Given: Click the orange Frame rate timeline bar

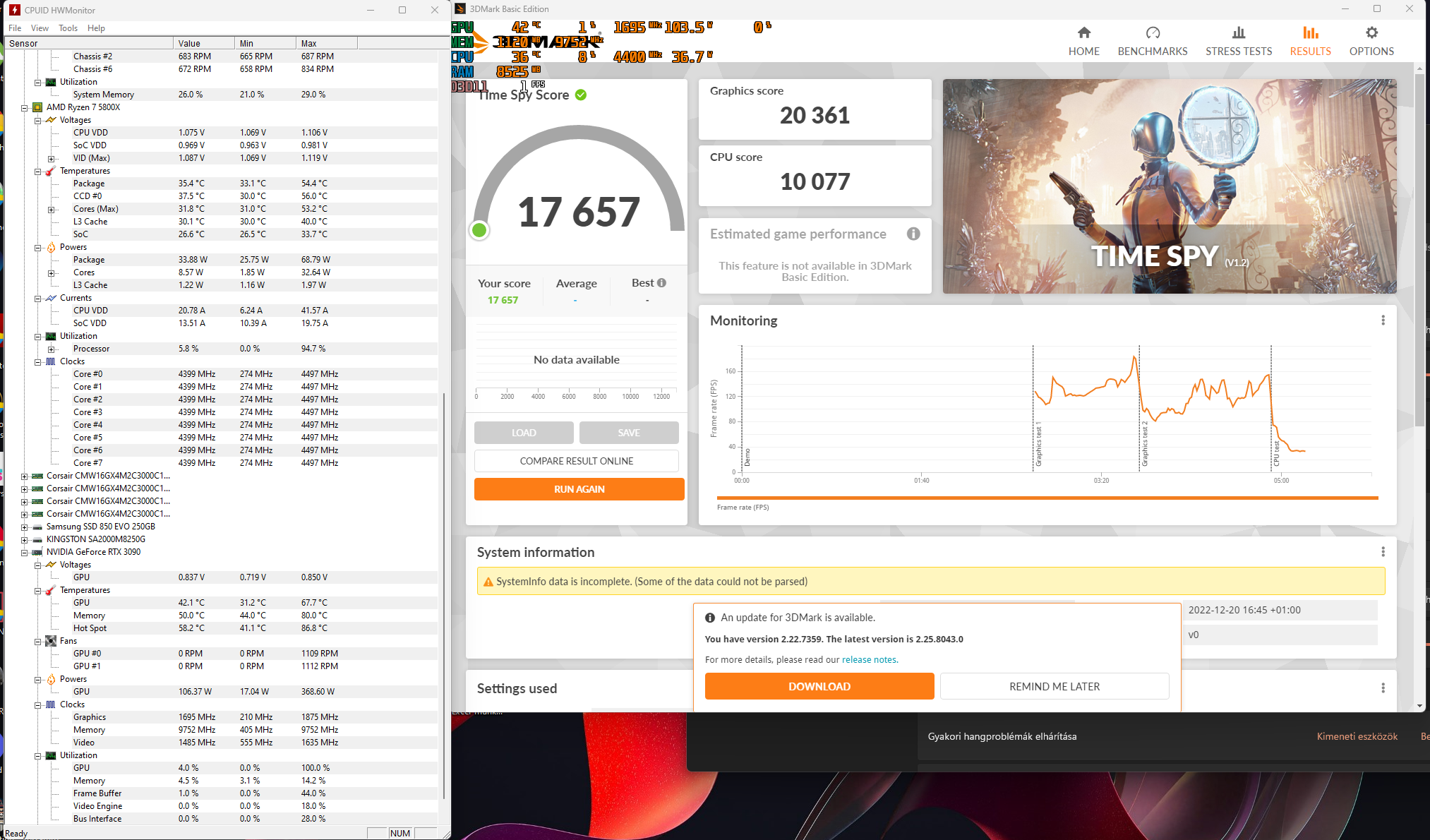Looking at the screenshot, I should (1047, 498).
